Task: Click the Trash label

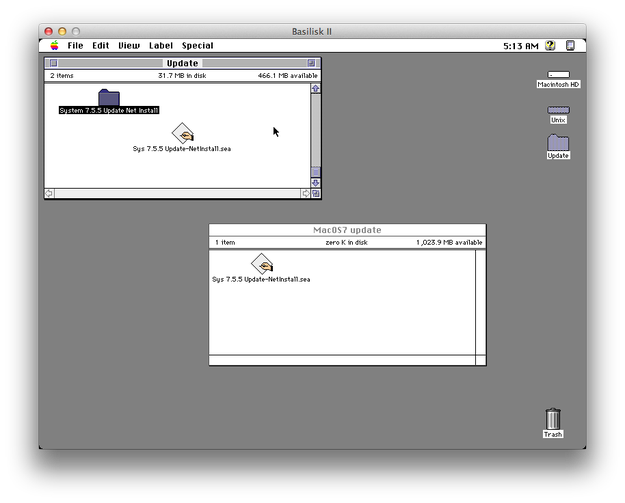Action: pyautogui.click(x=553, y=434)
